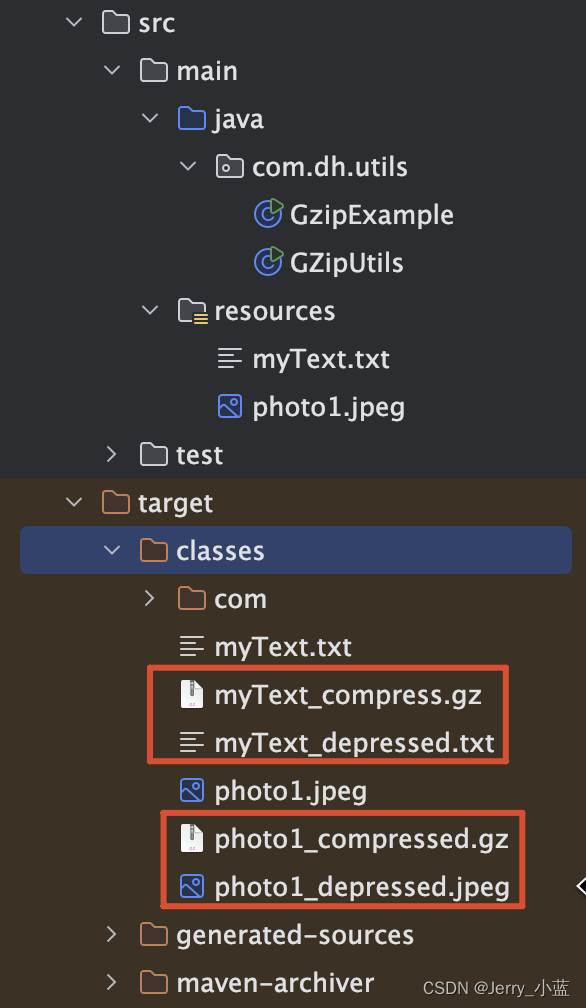The height and width of the screenshot is (1008, 586).
Task: Collapse the target folder
Action: pos(72,502)
